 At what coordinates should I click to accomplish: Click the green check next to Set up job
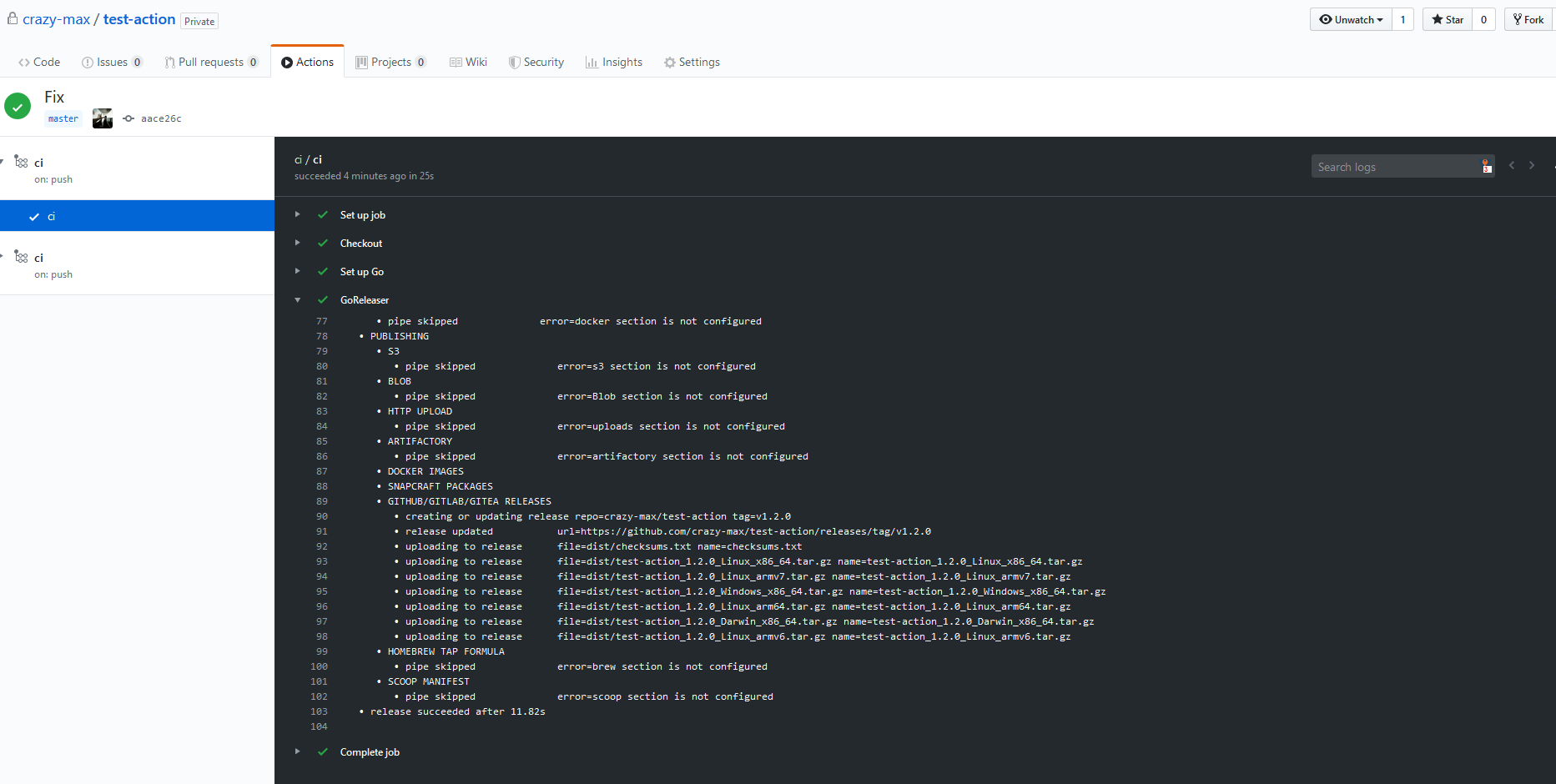tap(322, 214)
